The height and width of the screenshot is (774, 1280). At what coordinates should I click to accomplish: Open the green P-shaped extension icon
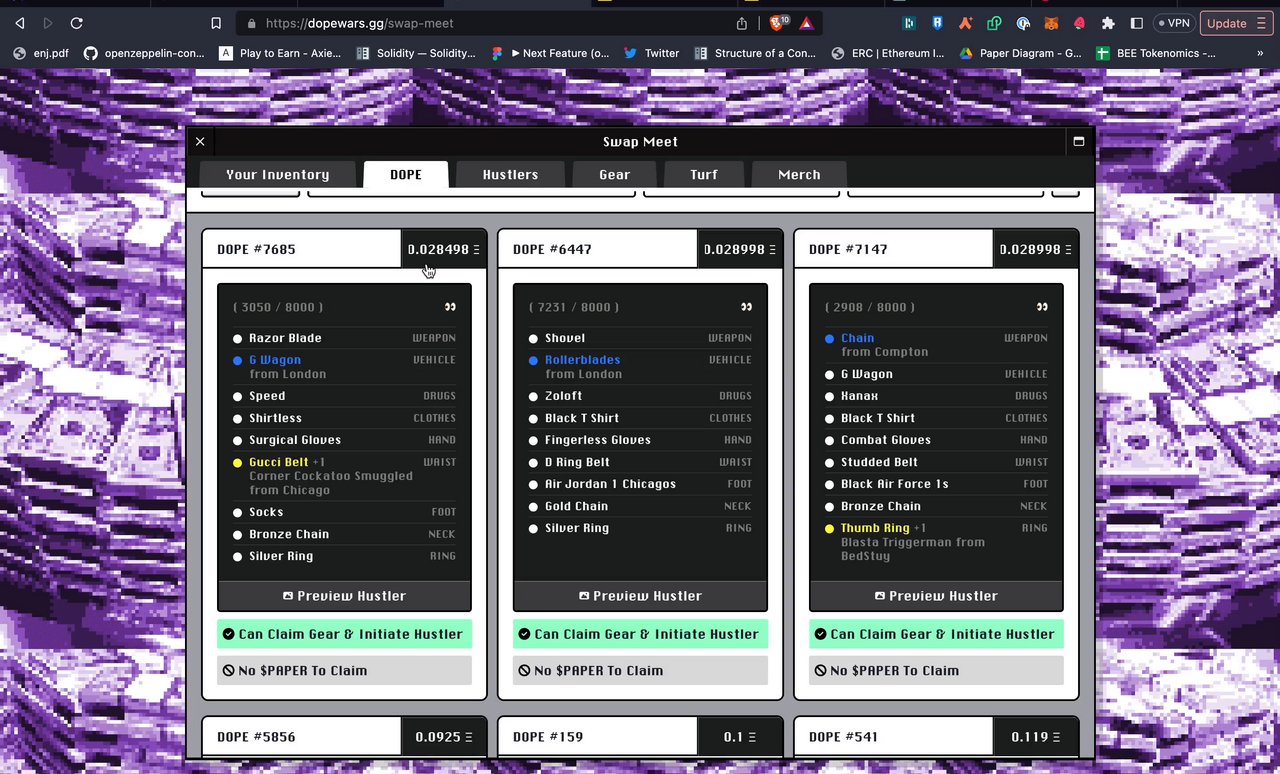[994, 23]
